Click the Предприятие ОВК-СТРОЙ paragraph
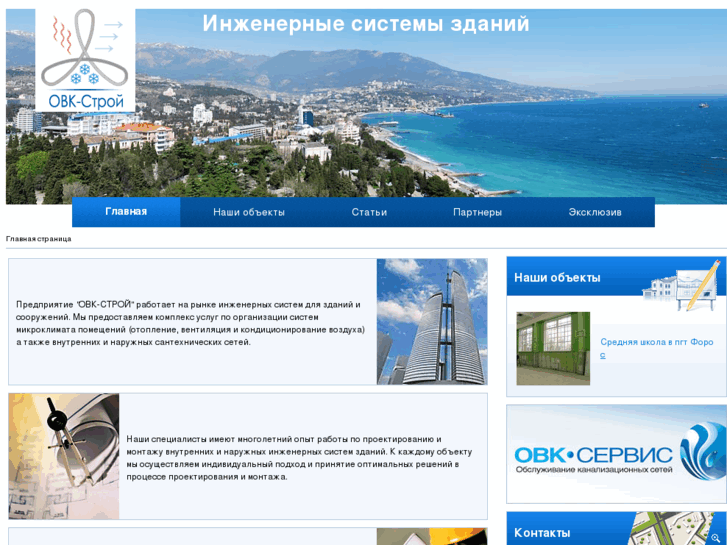727x545 pixels. tap(191, 323)
